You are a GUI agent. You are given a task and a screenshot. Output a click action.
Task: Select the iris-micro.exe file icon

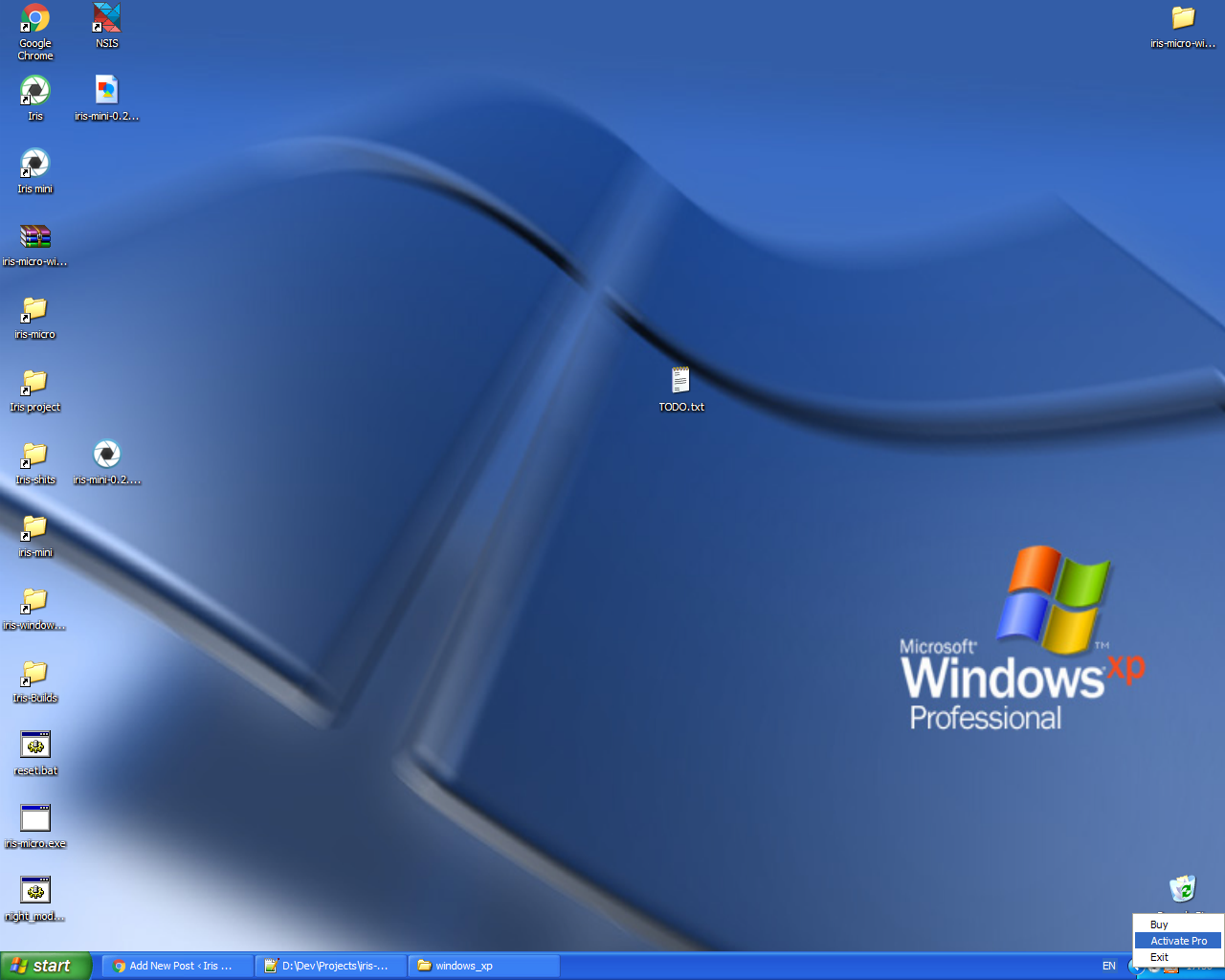[x=35, y=825]
